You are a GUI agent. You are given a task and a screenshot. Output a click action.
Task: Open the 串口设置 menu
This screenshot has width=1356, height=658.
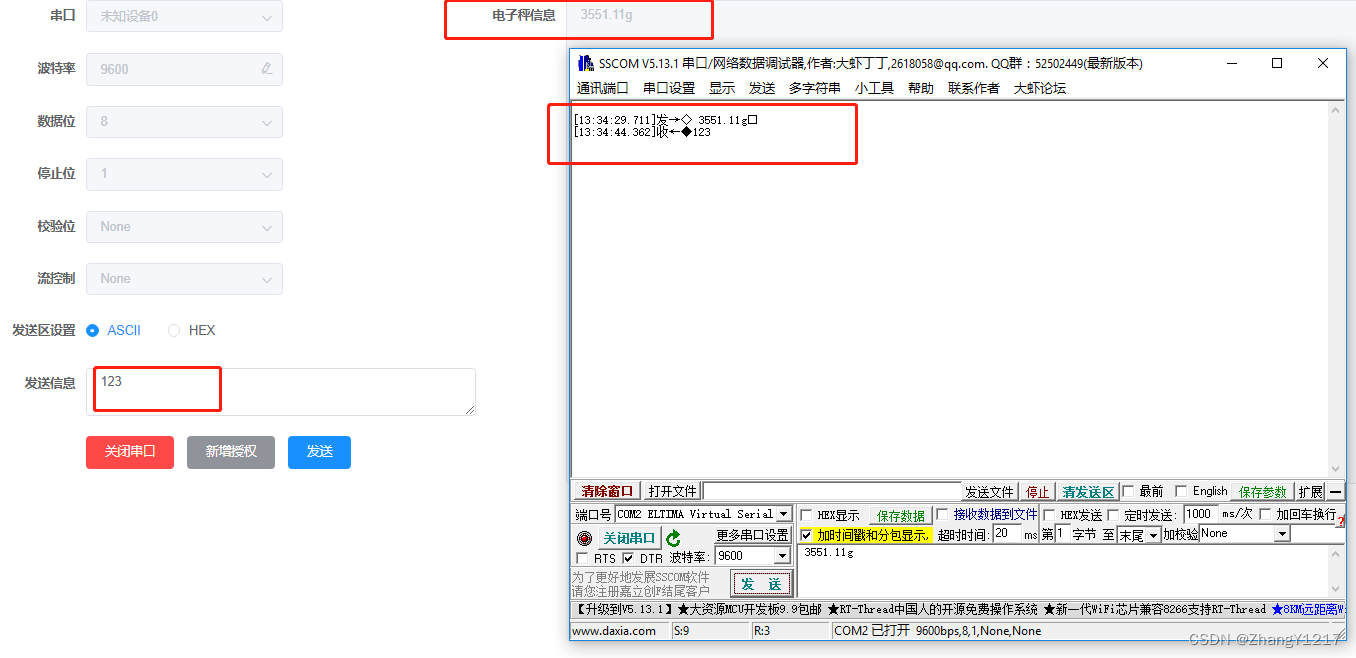669,88
